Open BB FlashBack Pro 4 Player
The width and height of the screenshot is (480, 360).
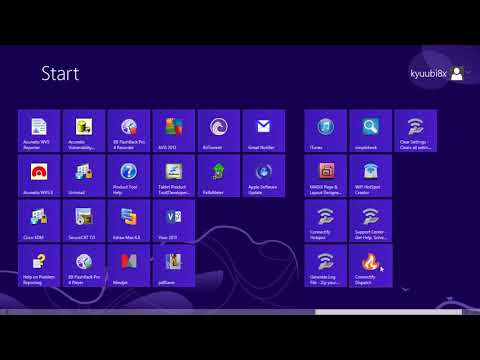click(x=84, y=266)
